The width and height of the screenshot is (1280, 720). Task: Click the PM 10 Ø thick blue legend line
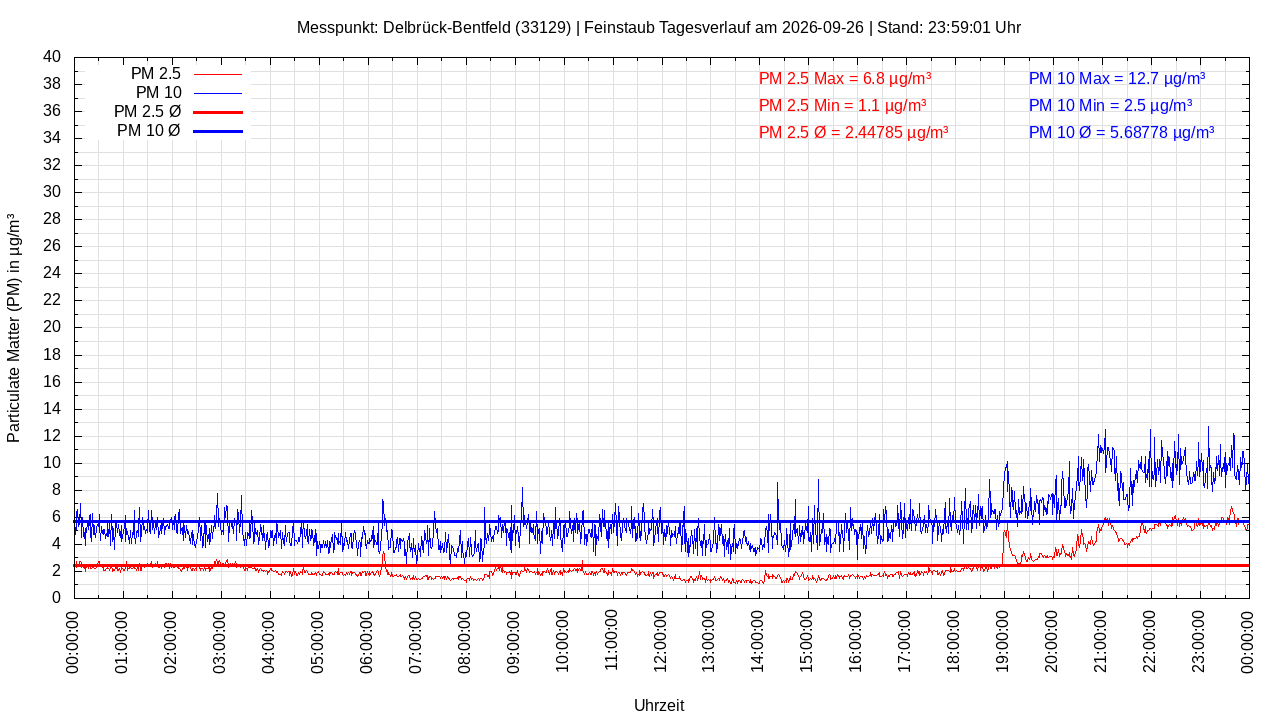[218, 131]
